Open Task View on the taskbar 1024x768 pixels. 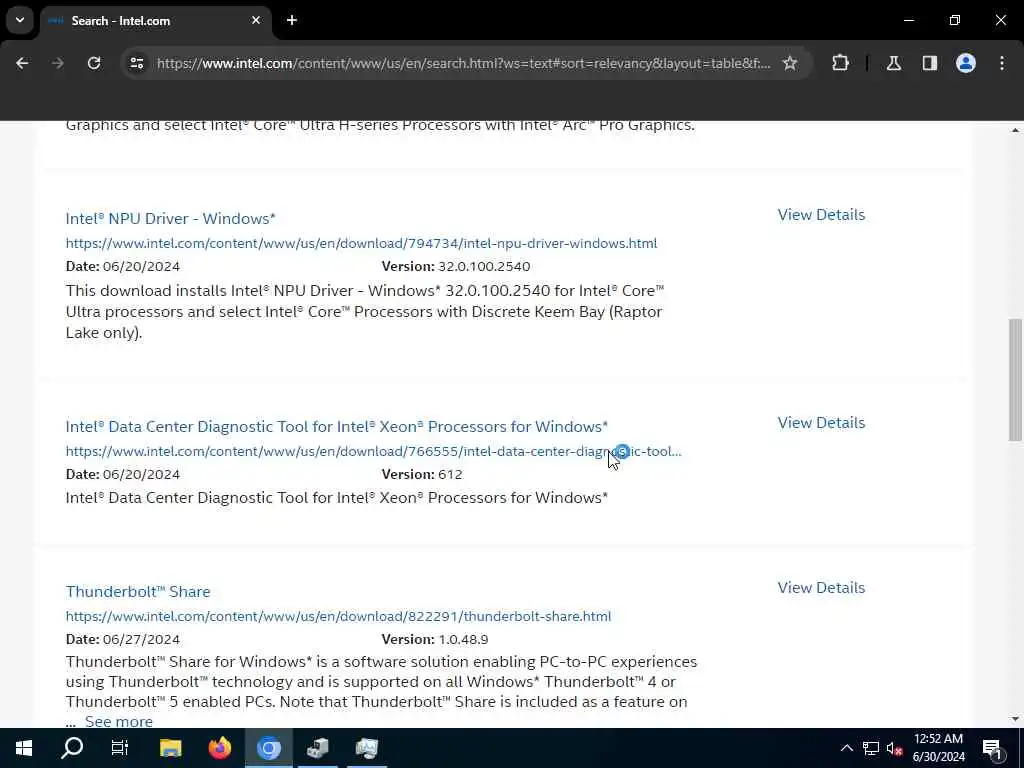click(x=120, y=748)
